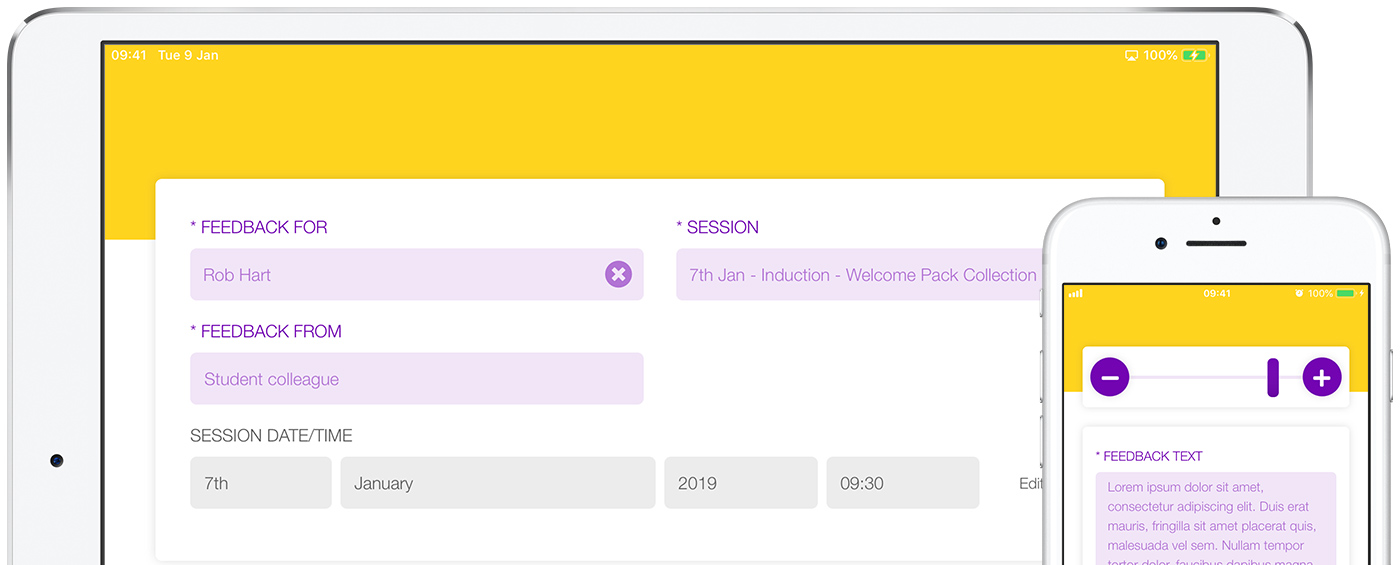Screen dimensions: 1400x565
Task: Open the 2019 year field
Action: [x=740, y=483]
